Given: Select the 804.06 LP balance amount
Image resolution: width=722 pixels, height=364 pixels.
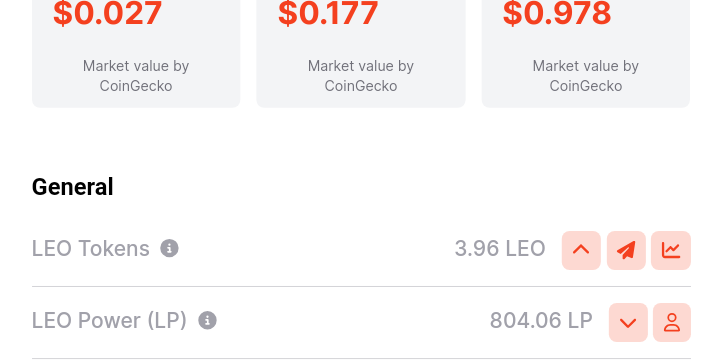Looking at the screenshot, I should coord(541,321).
